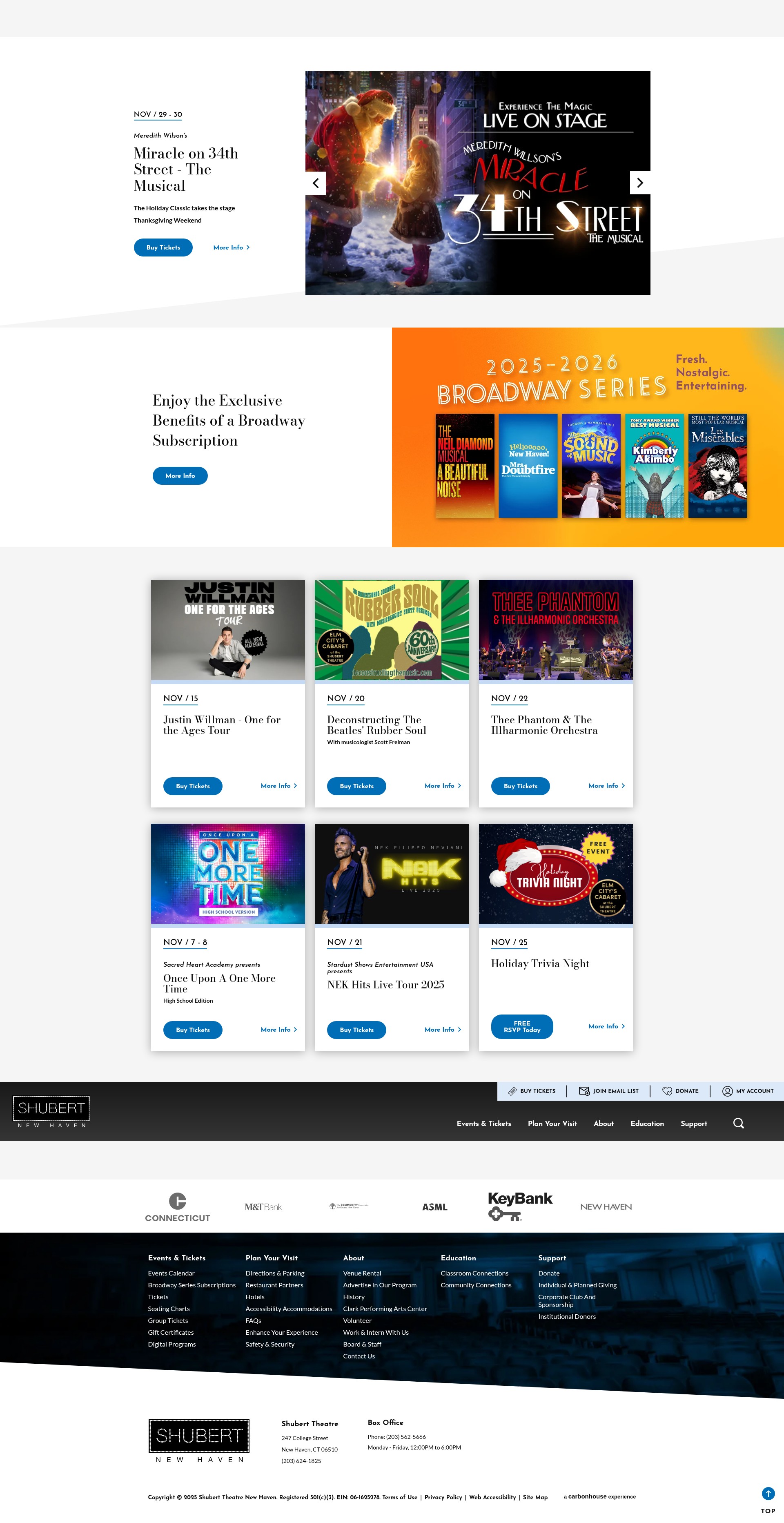Image resolution: width=784 pixels, height=1523 pixels.
Task: Open the Miracle on 34th Street banner image
Action: [x=478, y=183]
